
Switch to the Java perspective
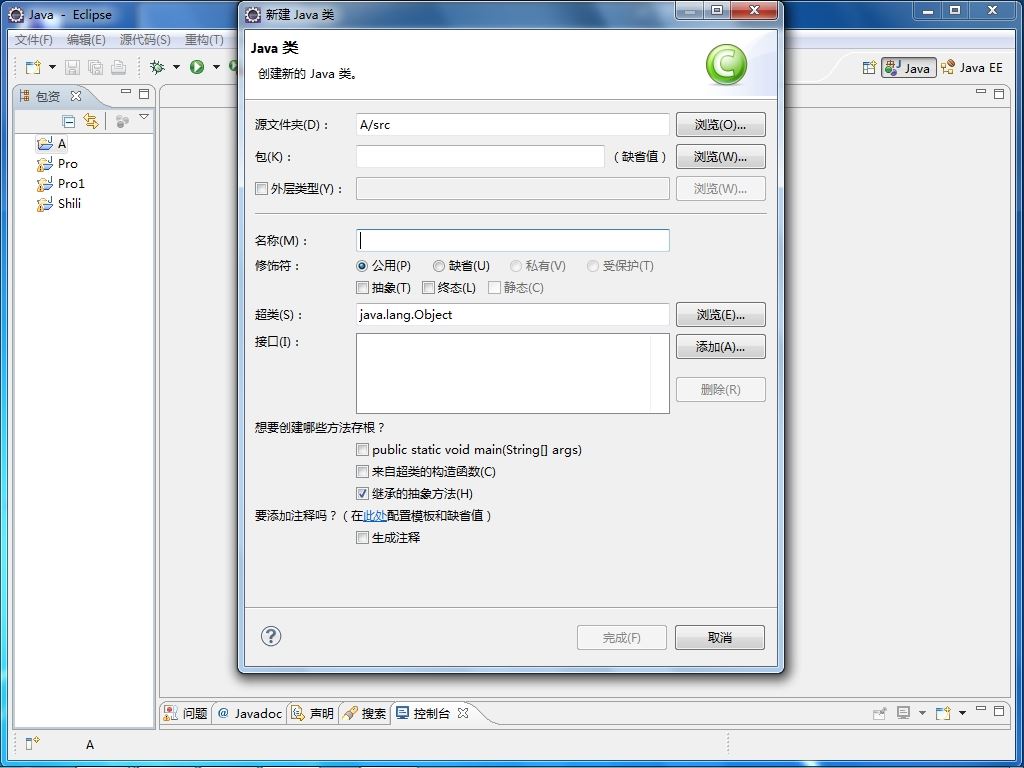[x=908, y=67]
